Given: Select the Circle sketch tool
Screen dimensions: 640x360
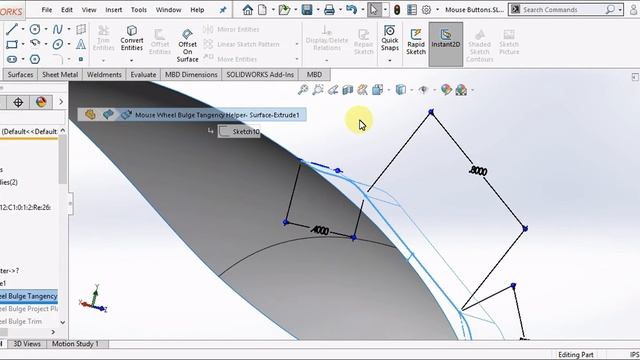Looking at the screenshot, I should [x=35, y=29].
